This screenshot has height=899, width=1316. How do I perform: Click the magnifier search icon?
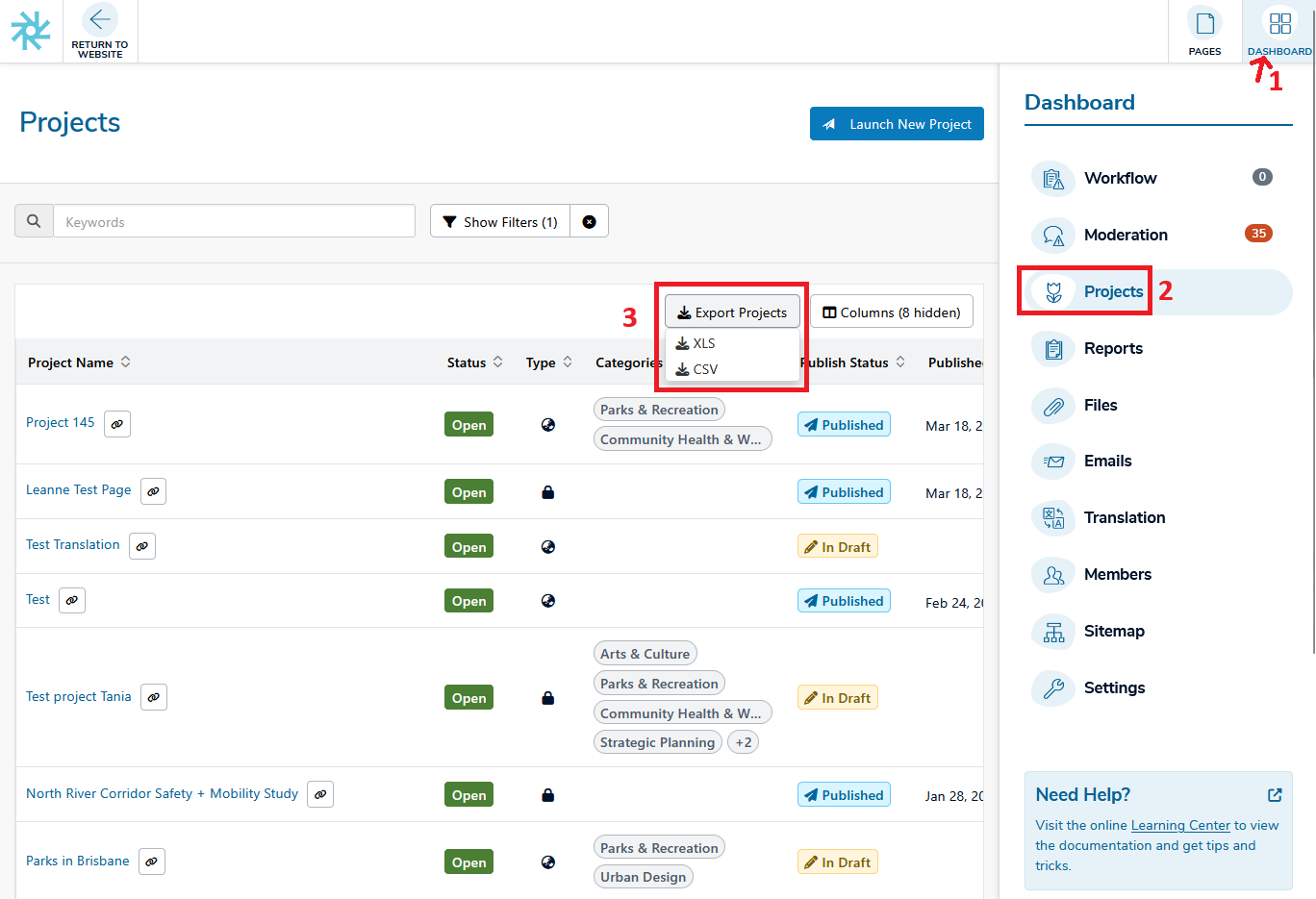point(34,221)
